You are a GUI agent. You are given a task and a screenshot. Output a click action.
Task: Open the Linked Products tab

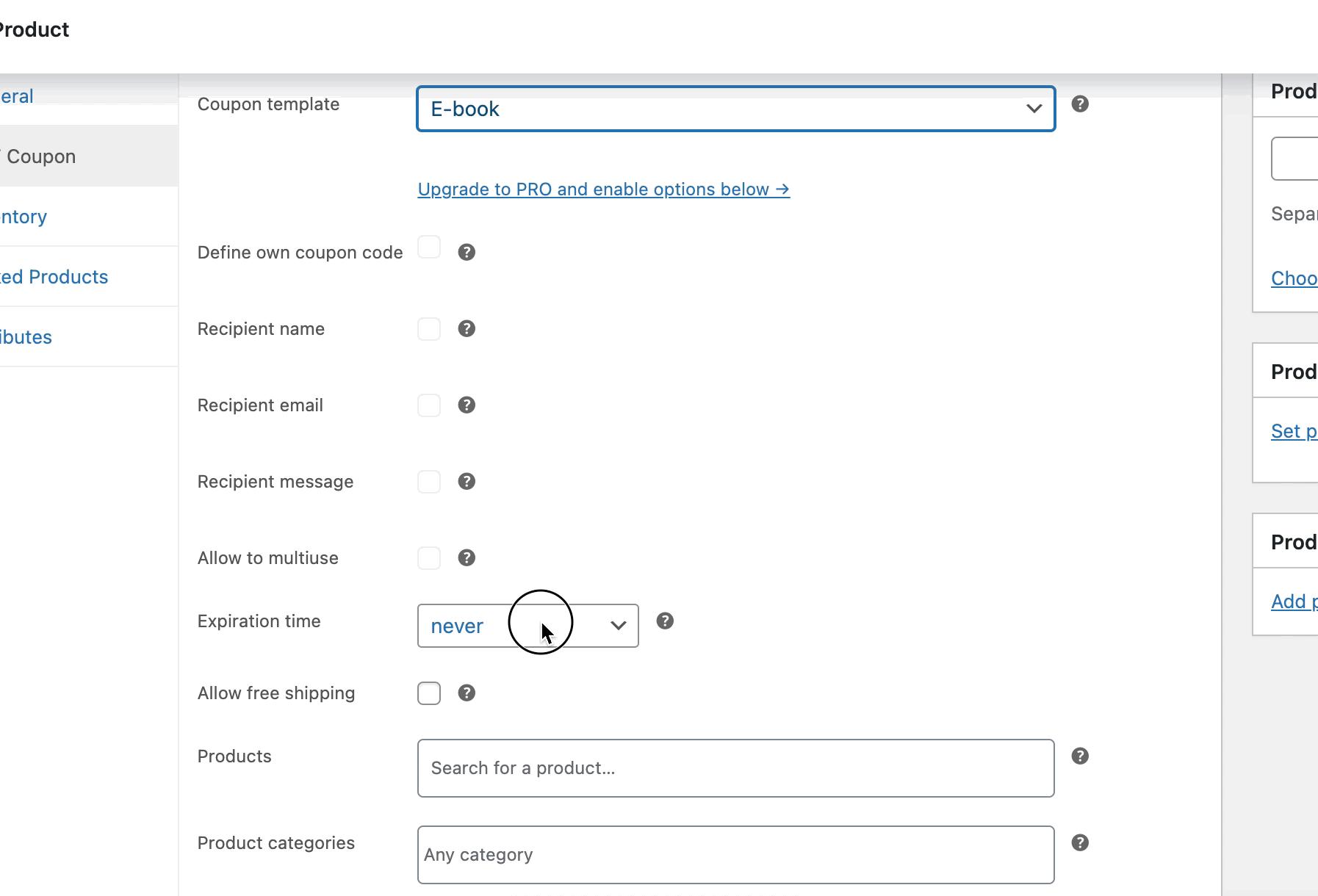pos(89,277)
